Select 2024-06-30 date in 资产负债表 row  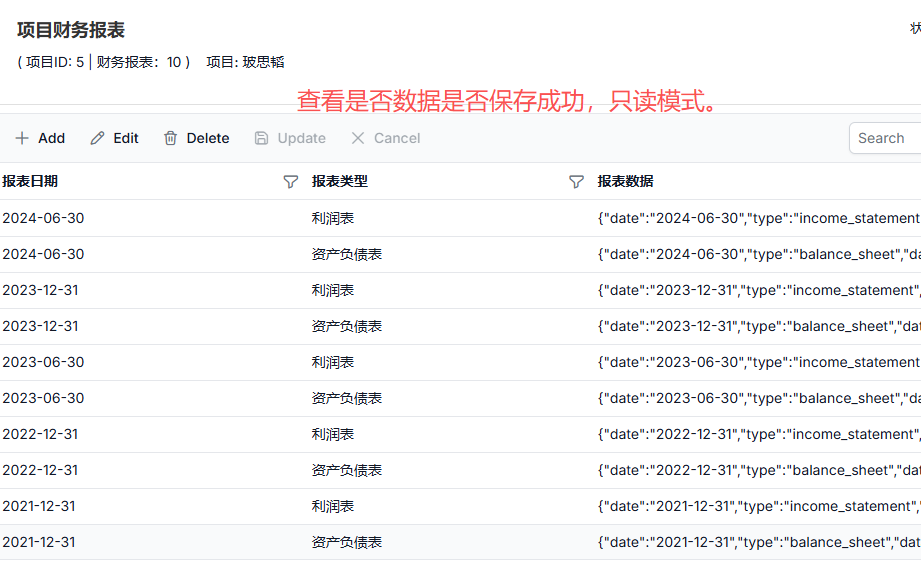[43, 254]
